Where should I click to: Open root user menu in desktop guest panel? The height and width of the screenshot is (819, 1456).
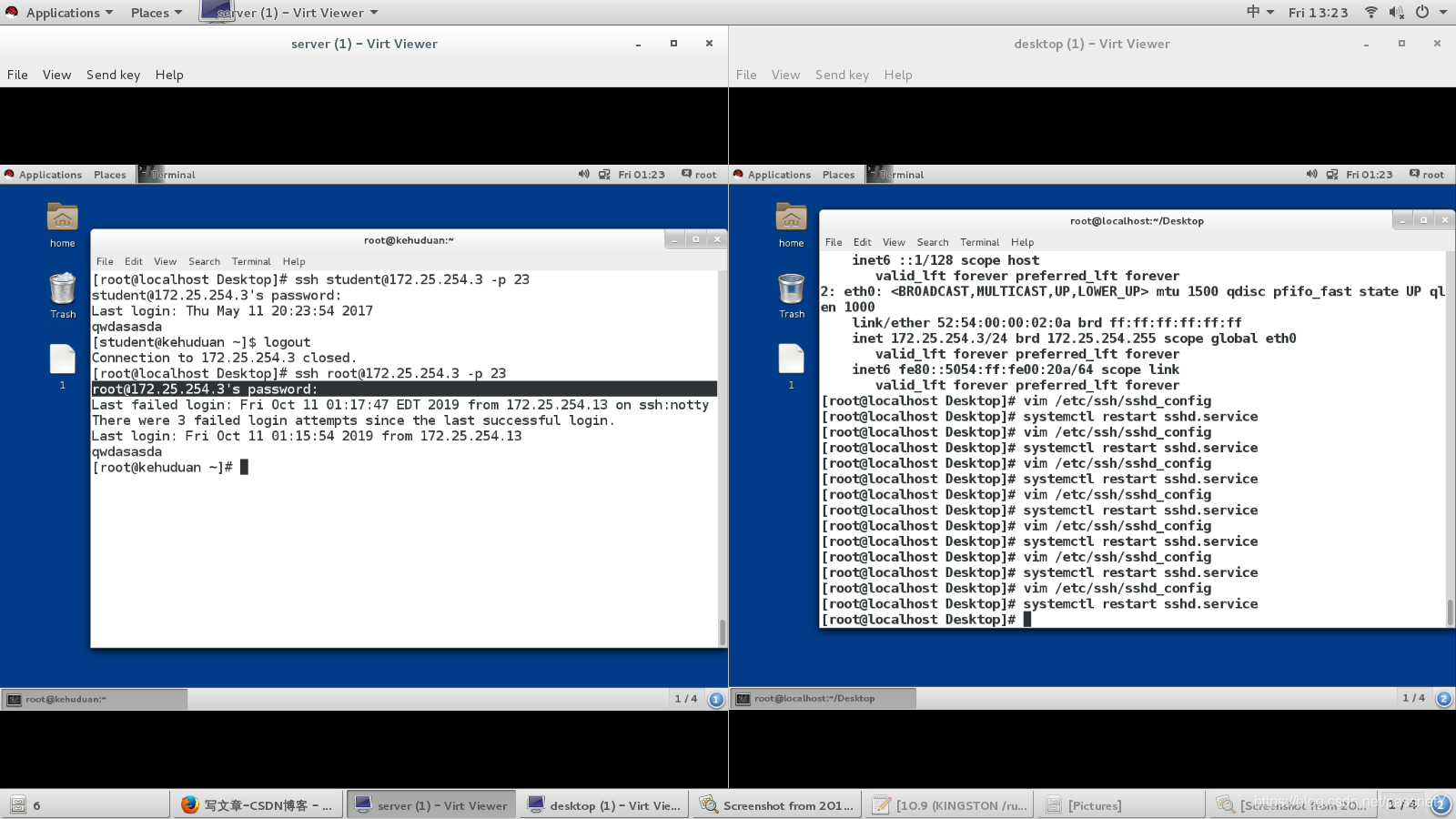click(1427, 174)
